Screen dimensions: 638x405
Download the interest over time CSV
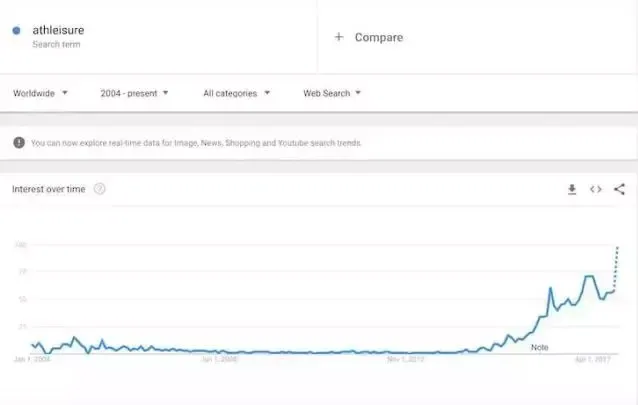coord(572,189)
